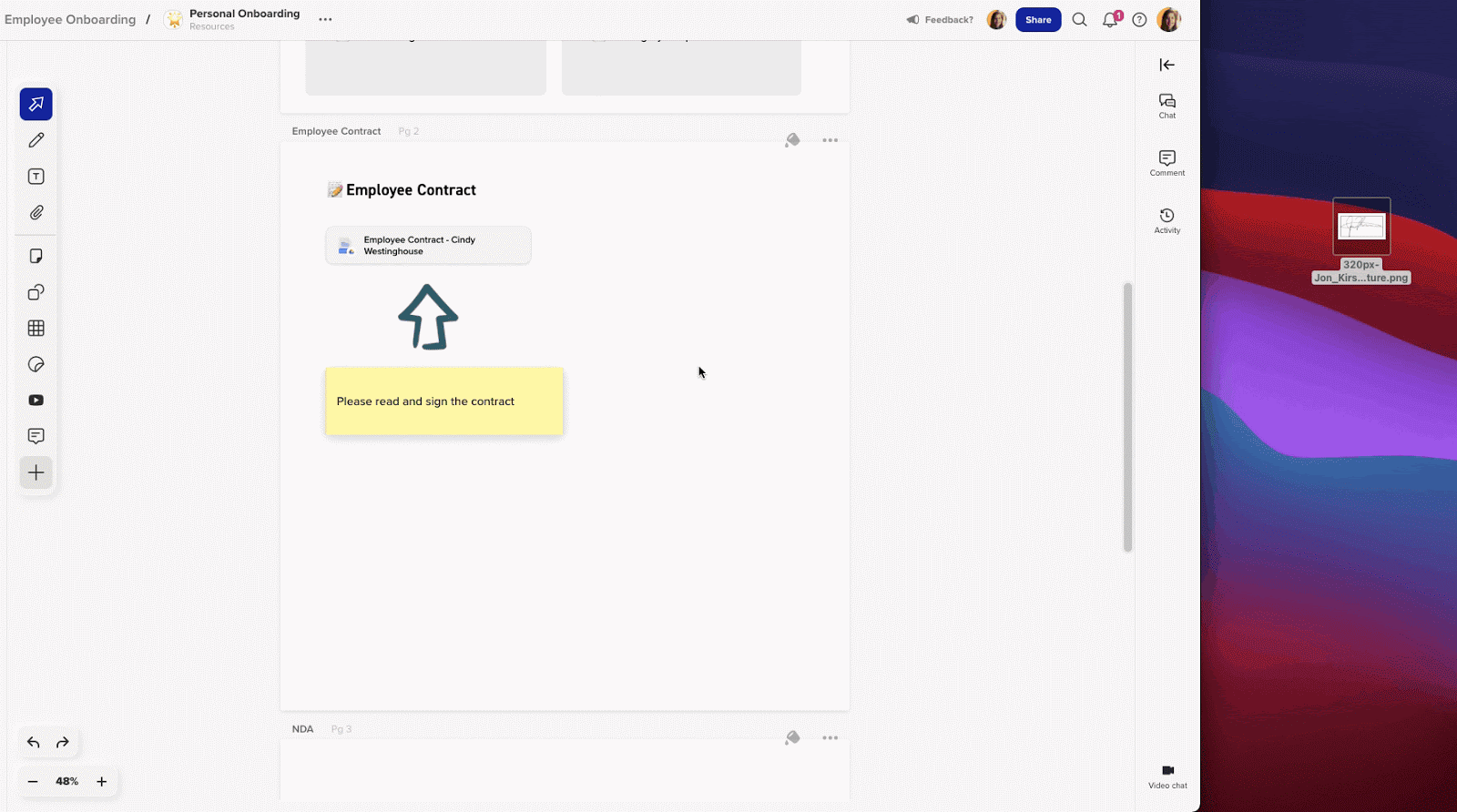
Task: Click the paperclip attachment tool
Action: 36,213
